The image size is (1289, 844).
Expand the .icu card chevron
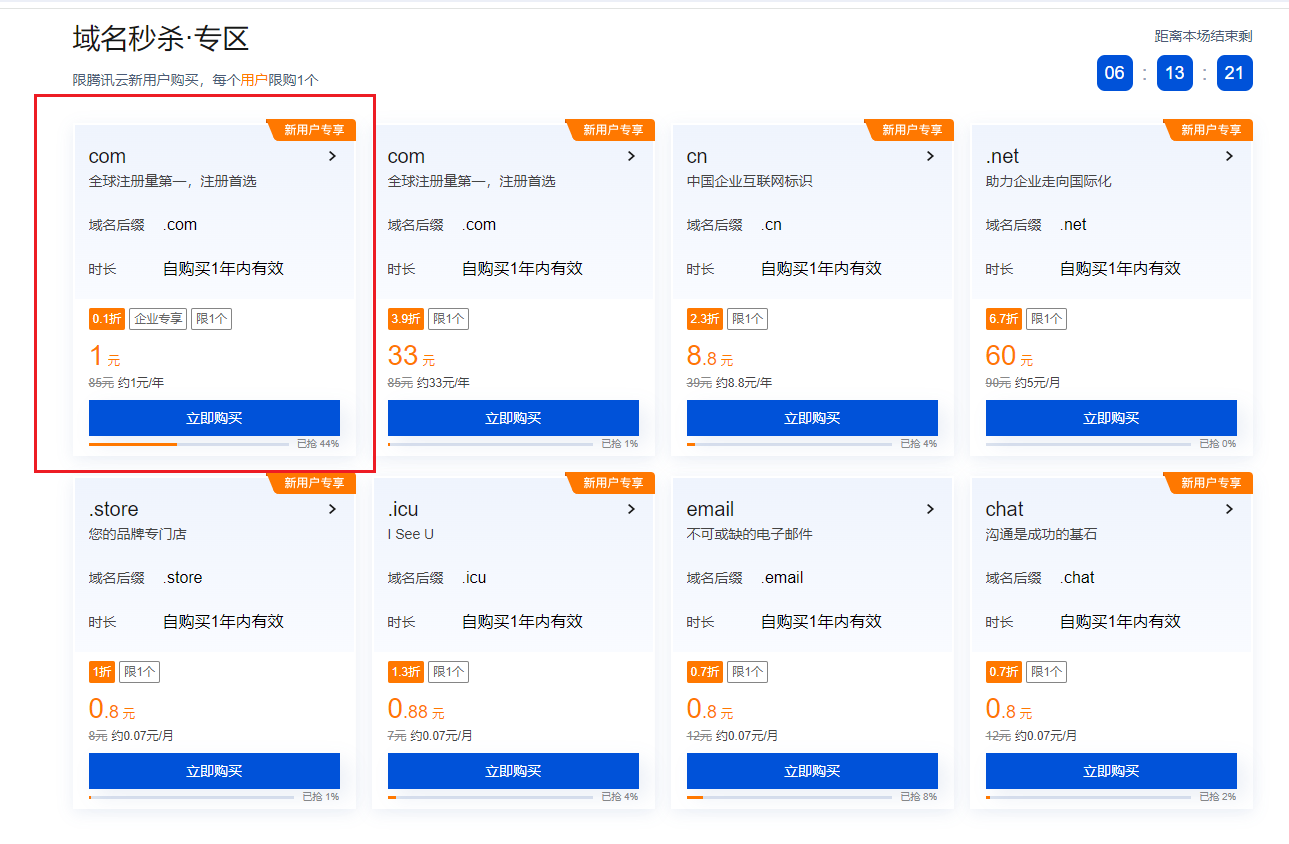point(631,509)
